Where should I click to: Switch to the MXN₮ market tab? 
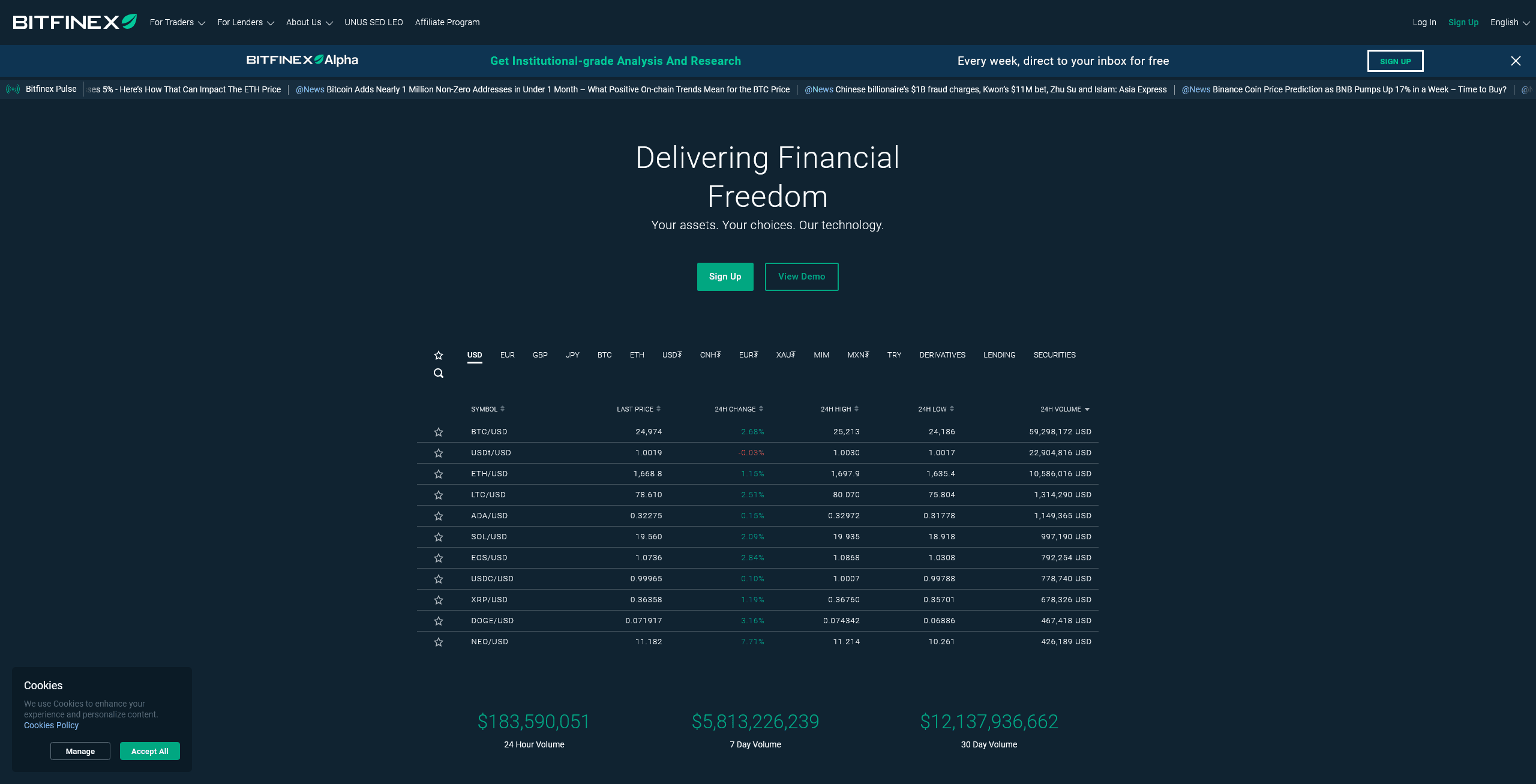858,355
